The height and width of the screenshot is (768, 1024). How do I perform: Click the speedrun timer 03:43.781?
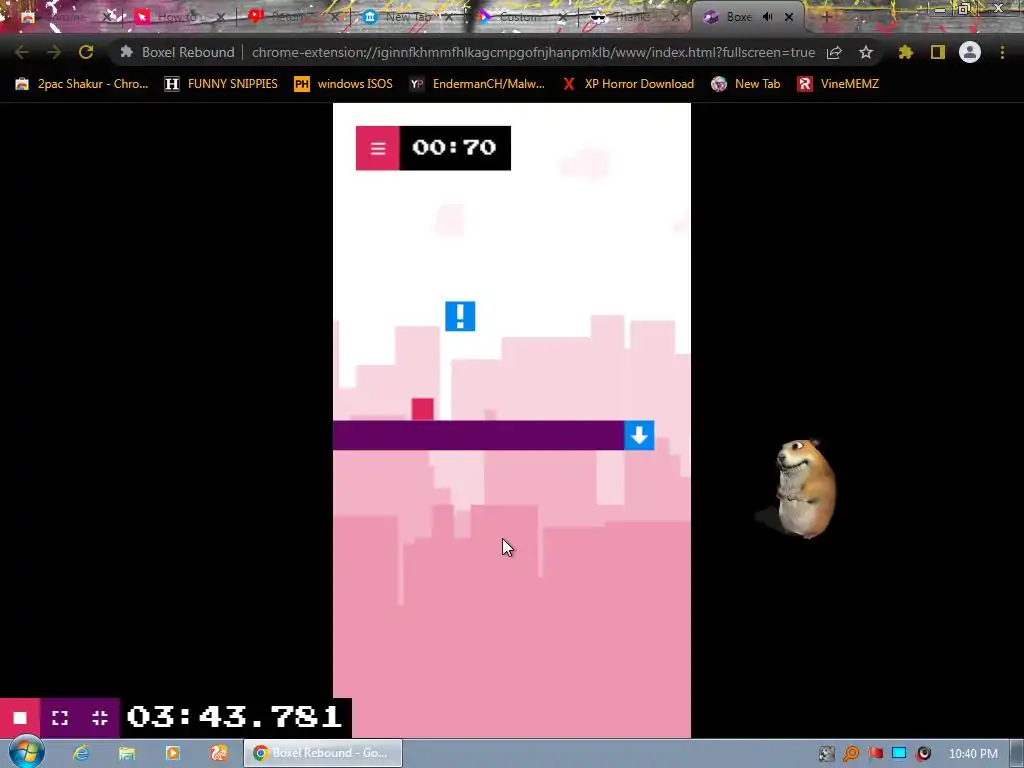[235, 717]
